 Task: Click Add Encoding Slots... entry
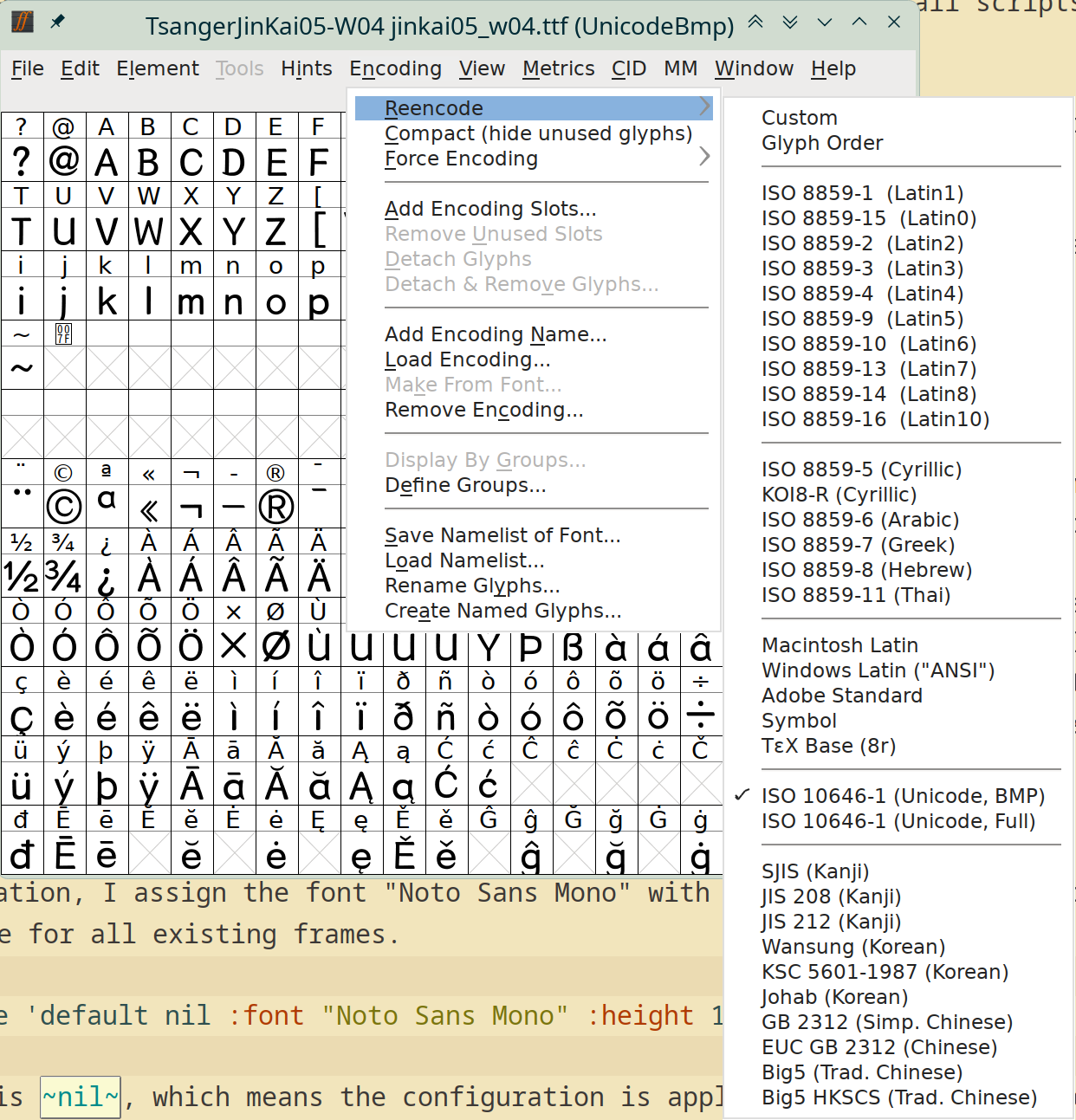[x=490, y=209]
